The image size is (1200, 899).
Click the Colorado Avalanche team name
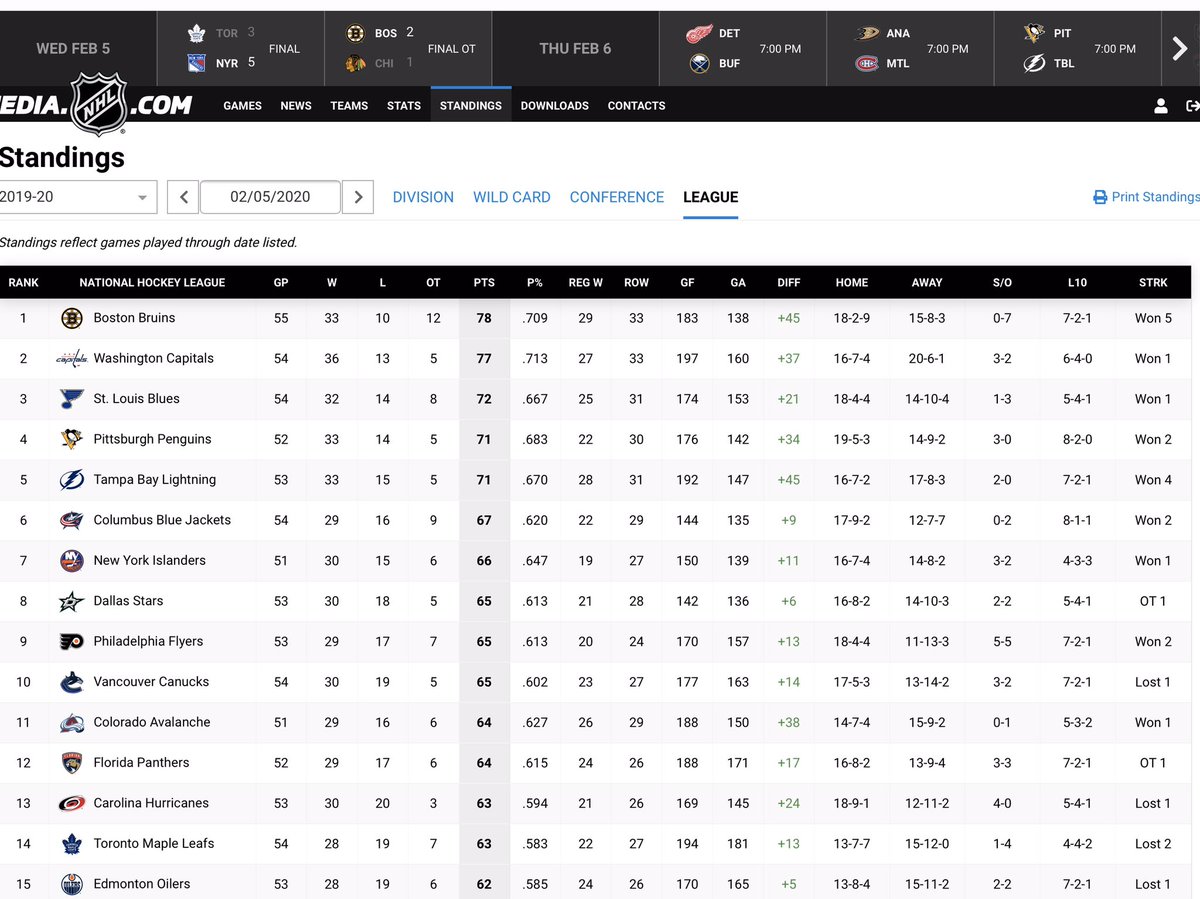click(x=152, y=722)
